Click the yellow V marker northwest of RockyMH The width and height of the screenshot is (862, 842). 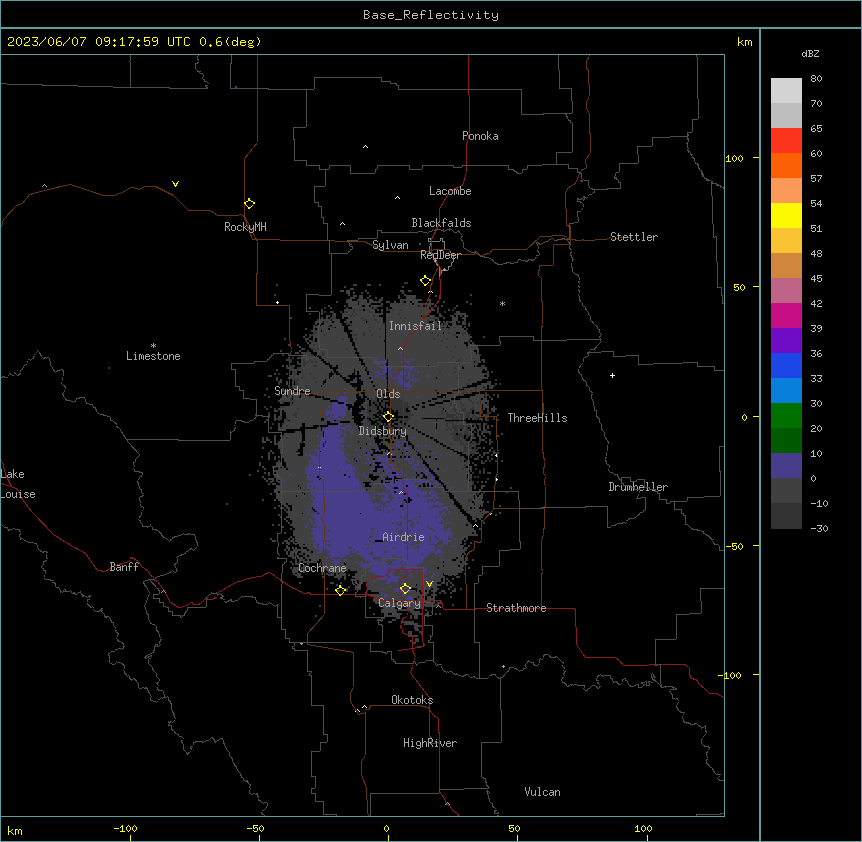click(x=175, y=184)
